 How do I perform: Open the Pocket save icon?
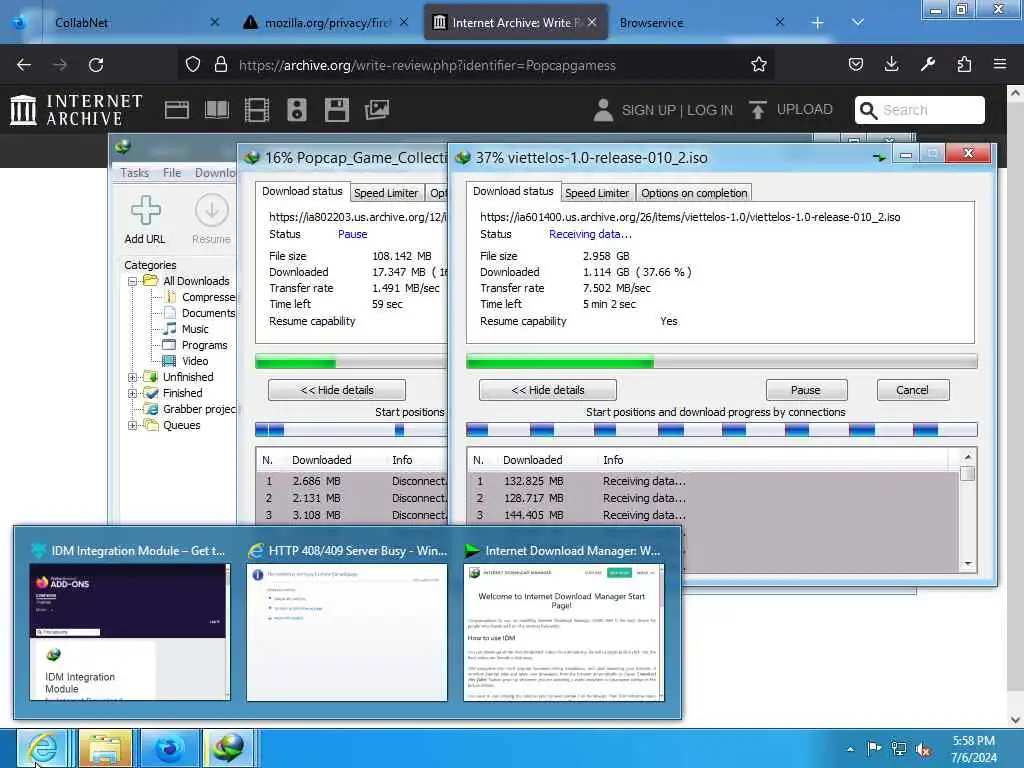pos(856,65)
